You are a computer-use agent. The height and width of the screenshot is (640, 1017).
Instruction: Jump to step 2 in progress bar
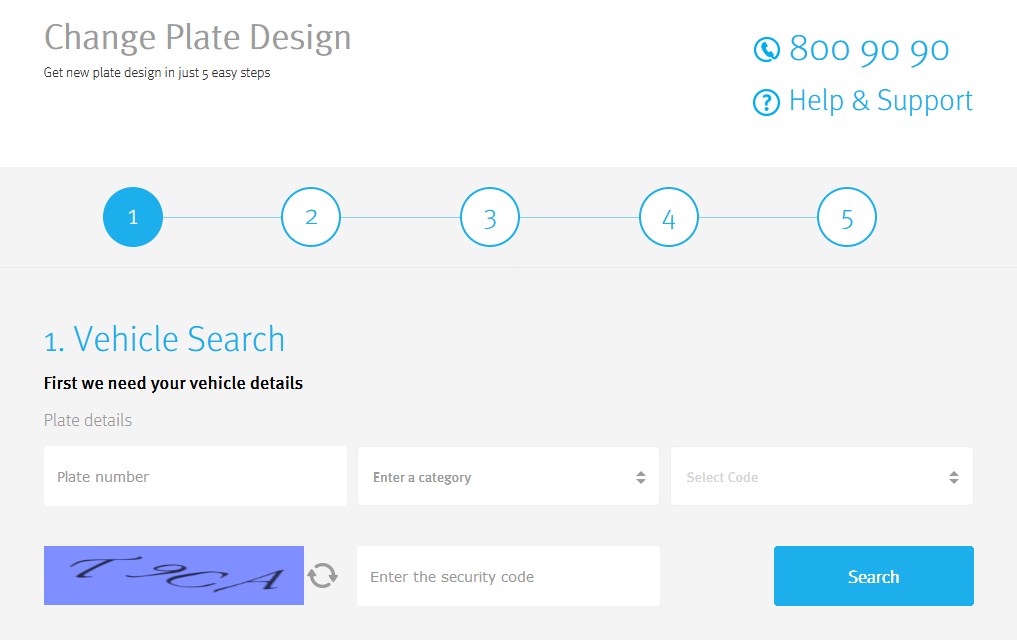311,218
